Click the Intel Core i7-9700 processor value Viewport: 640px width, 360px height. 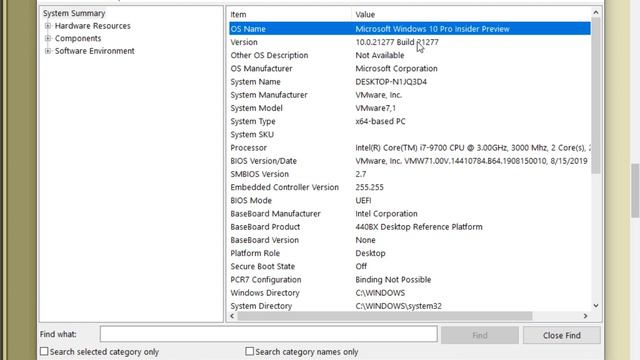473,147
